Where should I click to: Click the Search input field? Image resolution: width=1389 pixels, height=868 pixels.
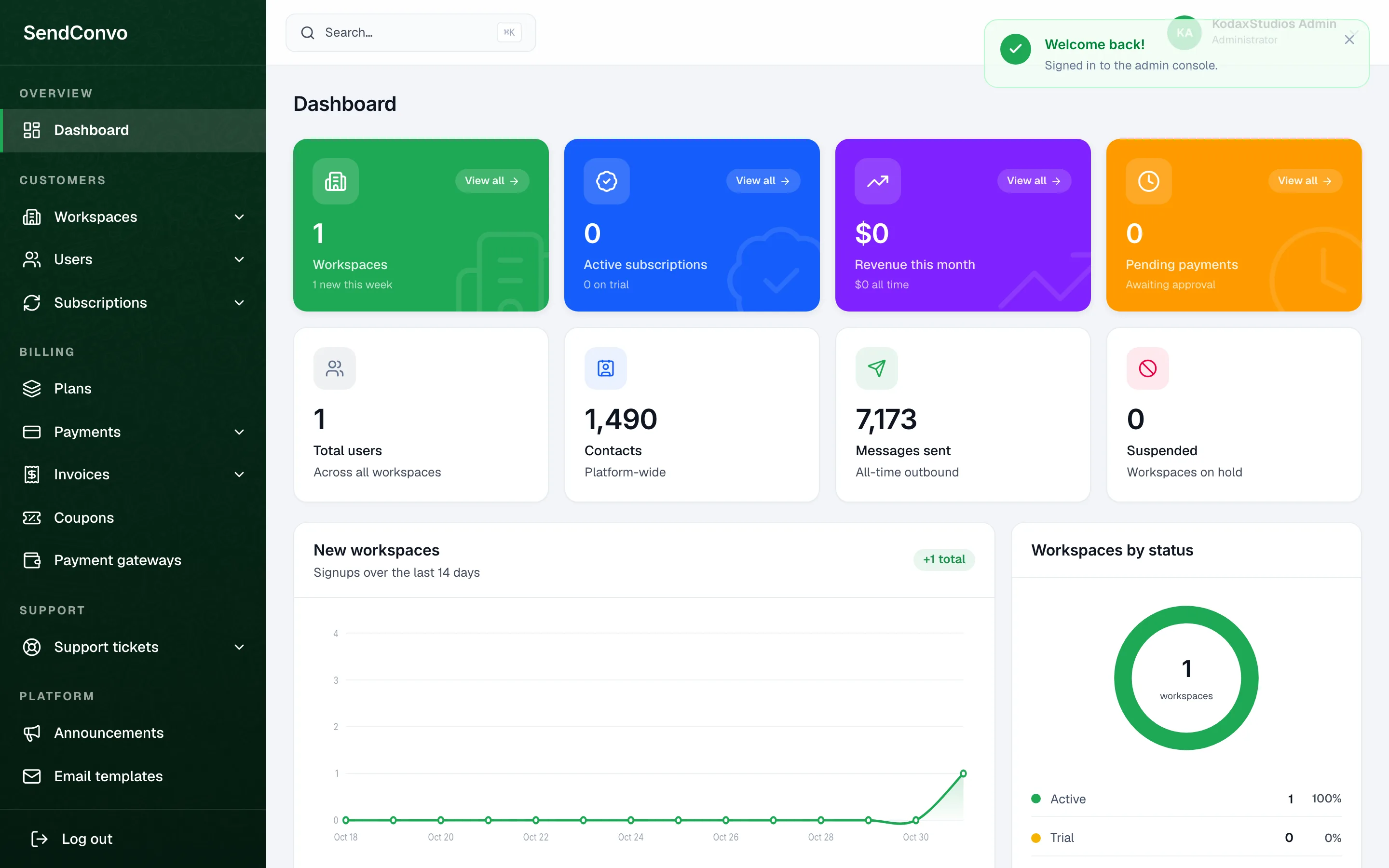point(410,33)
